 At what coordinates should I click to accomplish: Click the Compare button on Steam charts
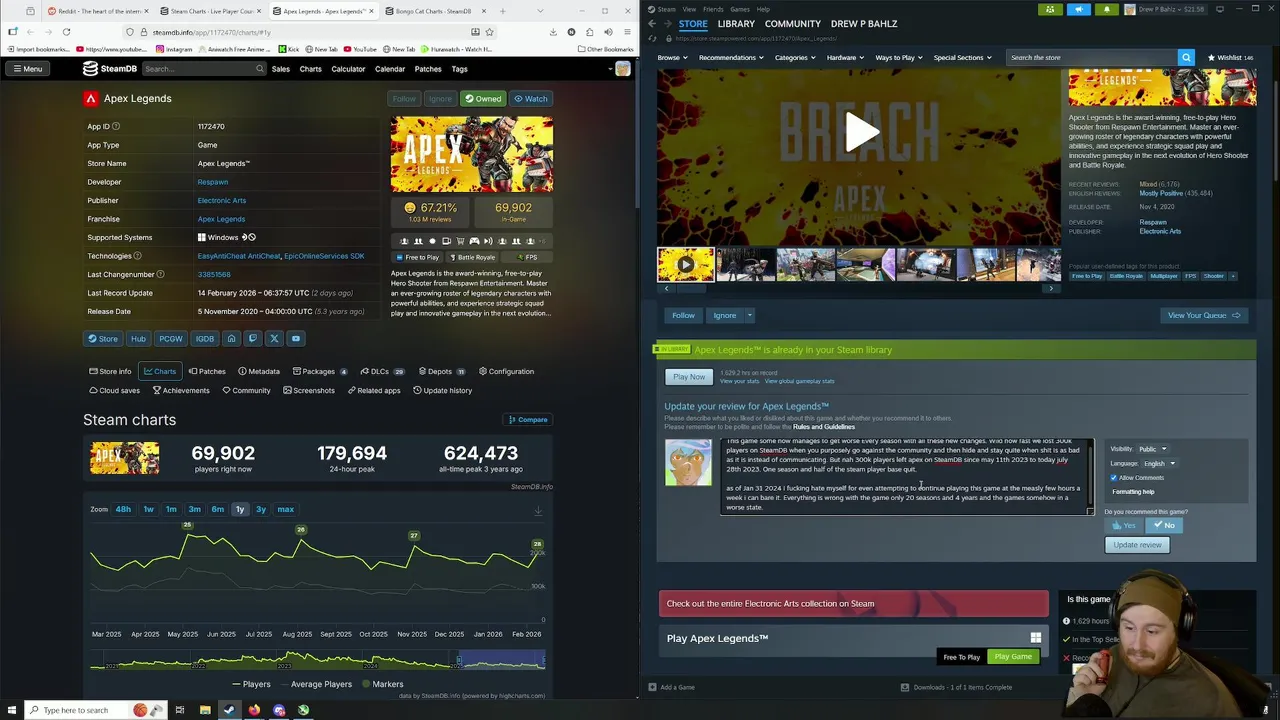tap(527, 419)
